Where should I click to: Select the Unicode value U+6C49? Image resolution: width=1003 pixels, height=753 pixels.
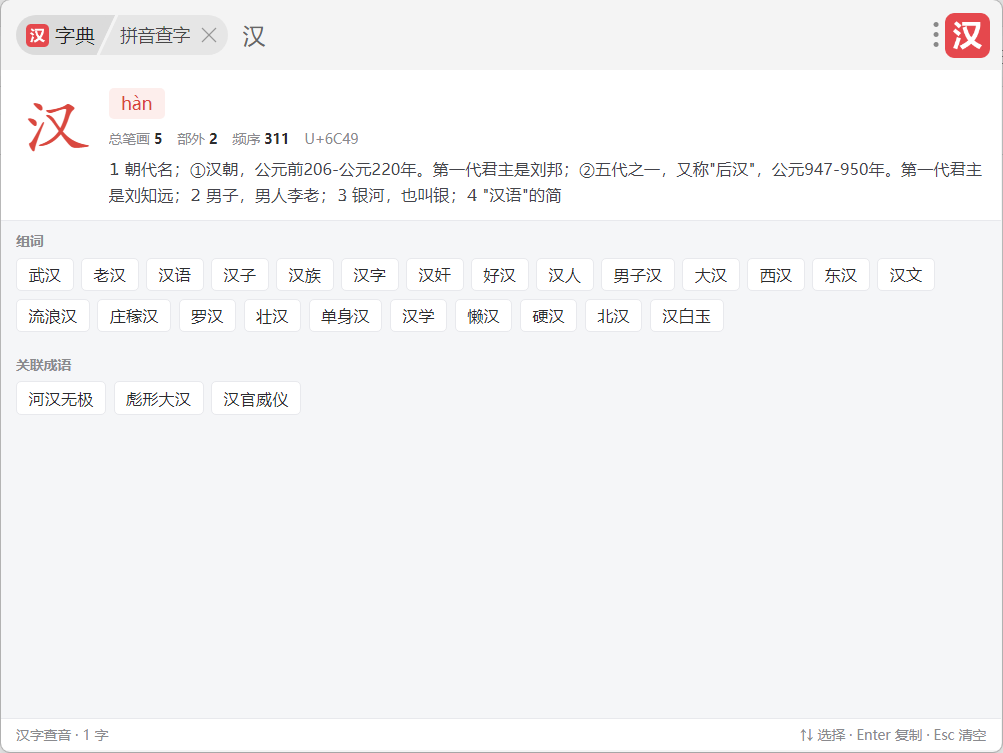[331, 139]
